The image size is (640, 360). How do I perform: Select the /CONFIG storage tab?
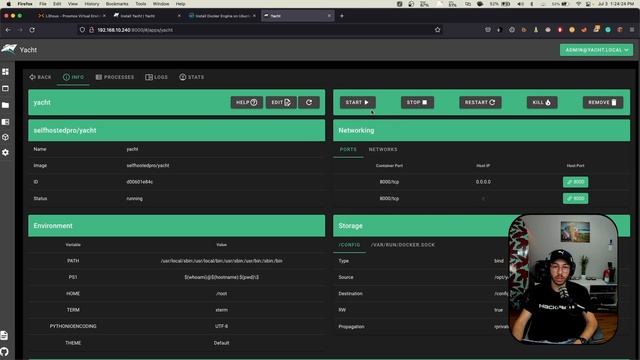click(x=349, y=245)
